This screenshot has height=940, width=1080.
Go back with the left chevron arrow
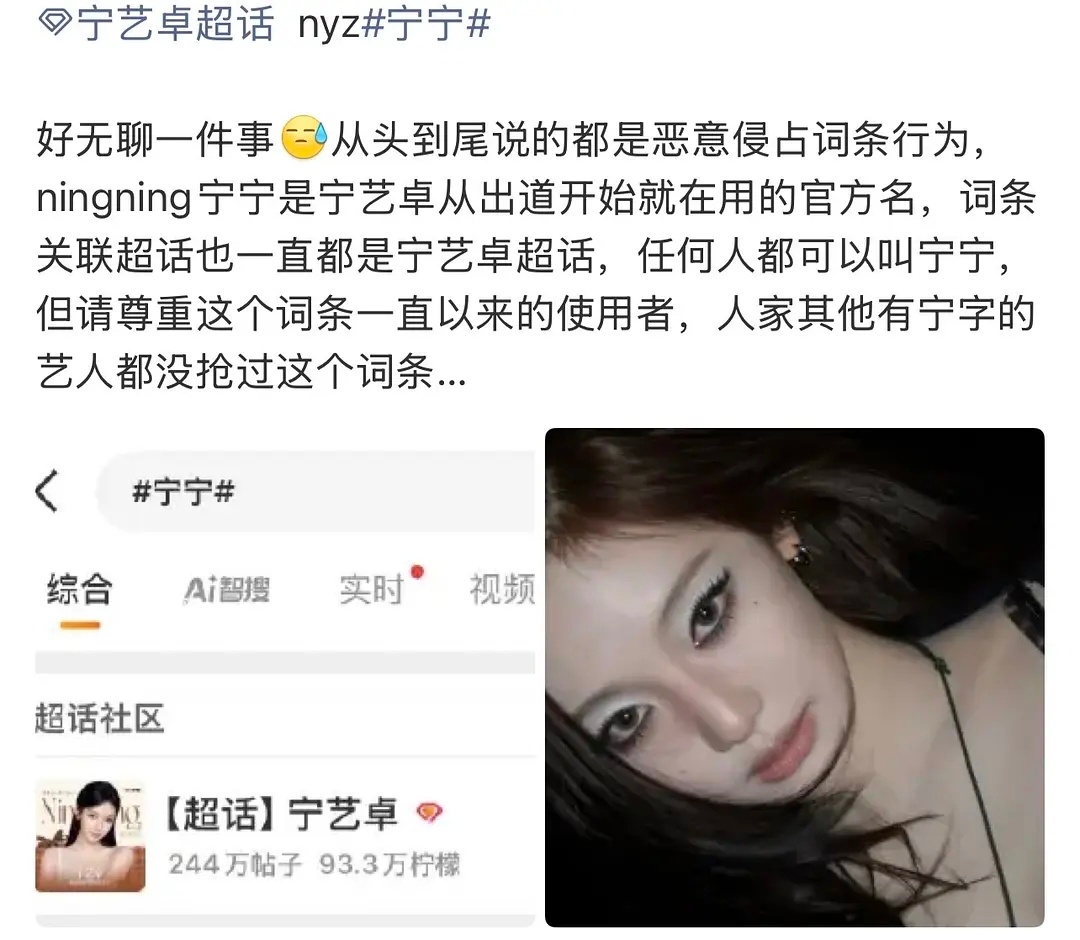(x=47, y=491)
